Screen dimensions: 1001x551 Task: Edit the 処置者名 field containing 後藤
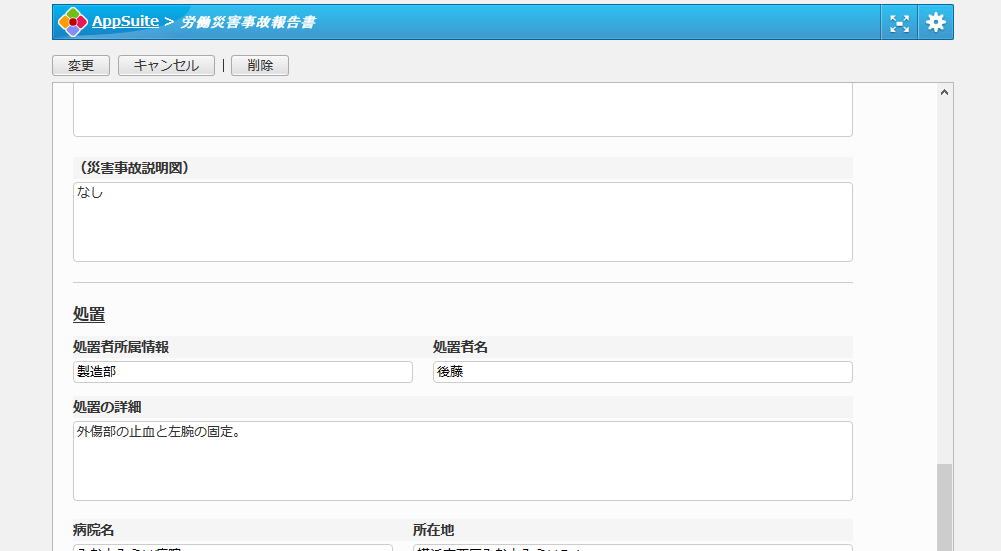click(642, 372)
